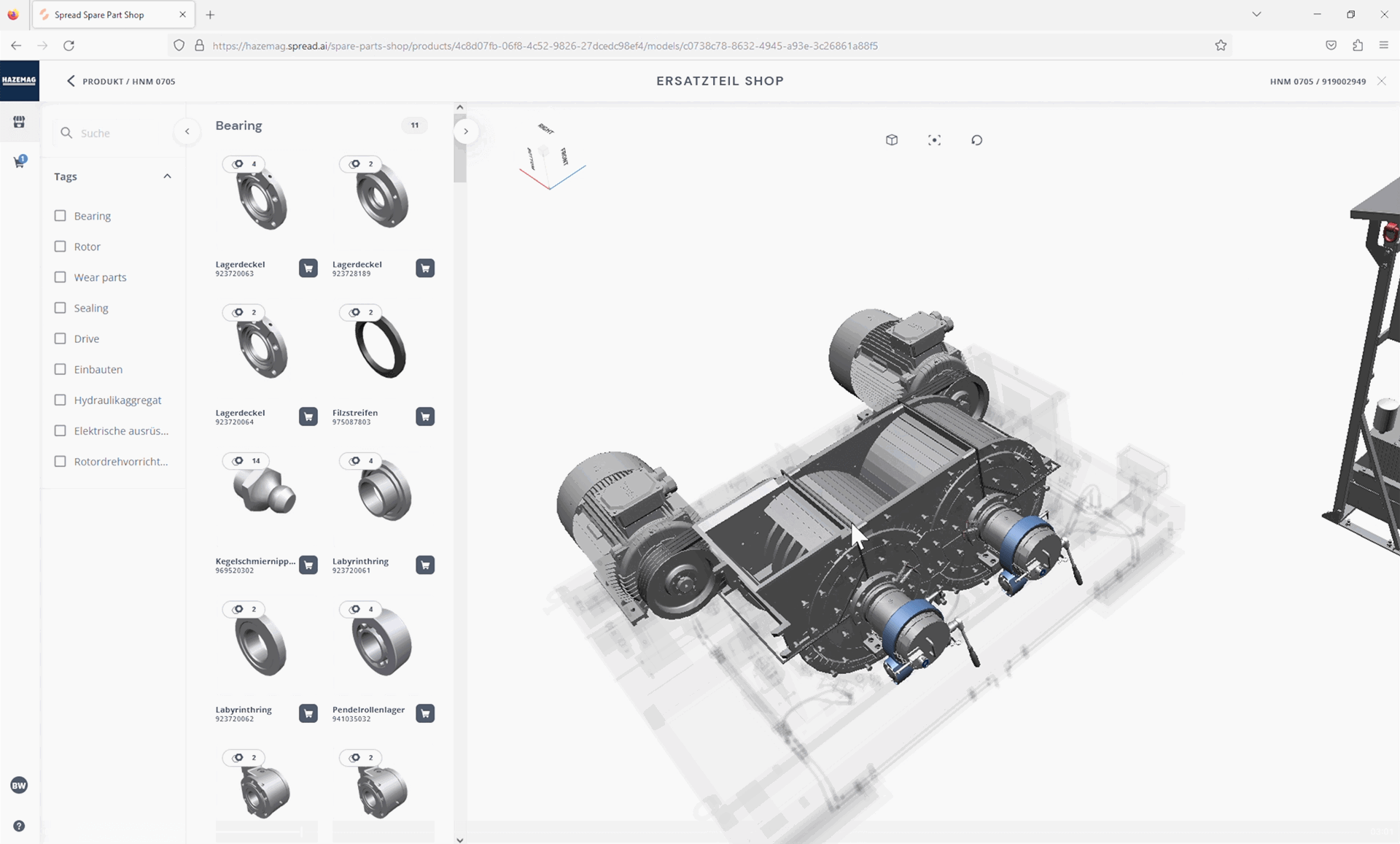1400x844 pixels.
Task: Click the Bearing count badge 11
Action: [x=415, y=125]
